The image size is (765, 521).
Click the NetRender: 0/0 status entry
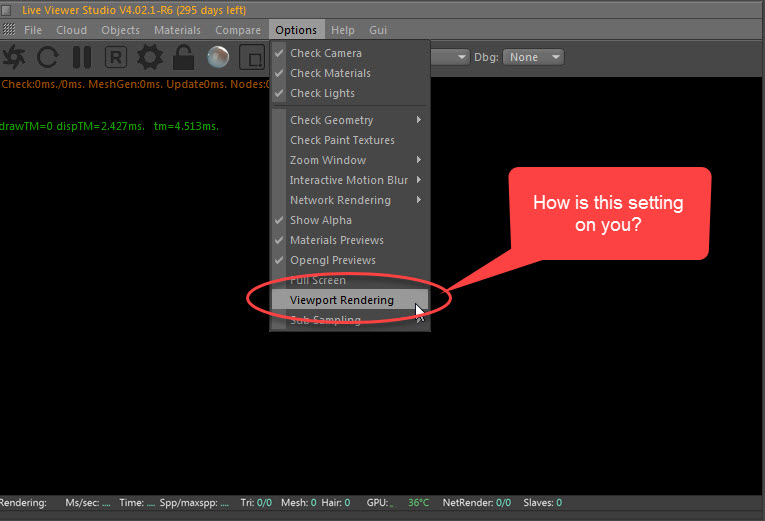tap(477, 502)
